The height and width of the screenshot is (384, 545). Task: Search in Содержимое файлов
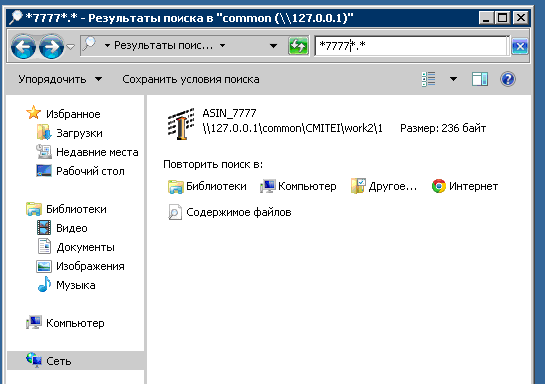[x=230, y=212]
